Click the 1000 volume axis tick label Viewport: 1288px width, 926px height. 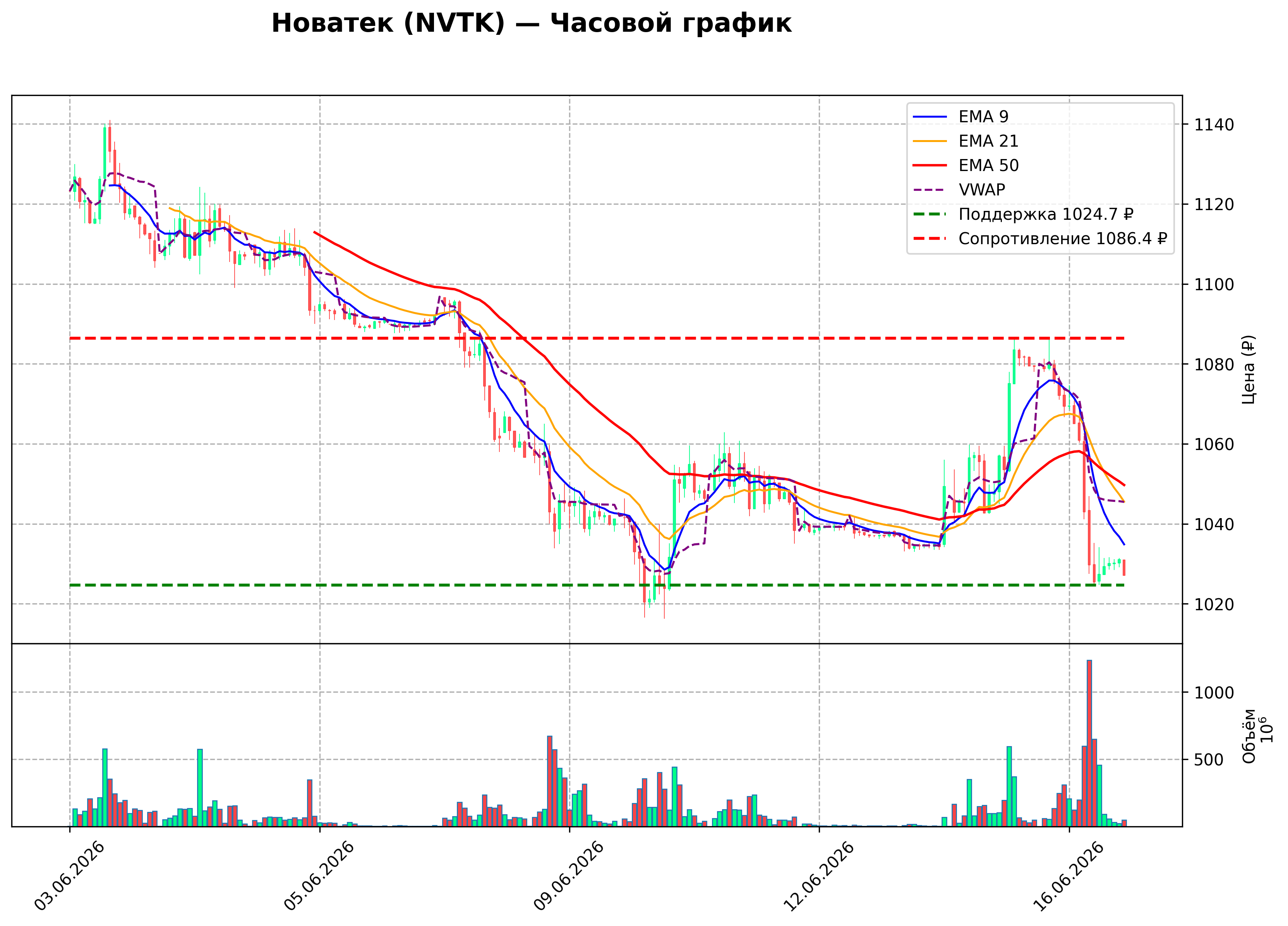click(x=1214, y=693)
